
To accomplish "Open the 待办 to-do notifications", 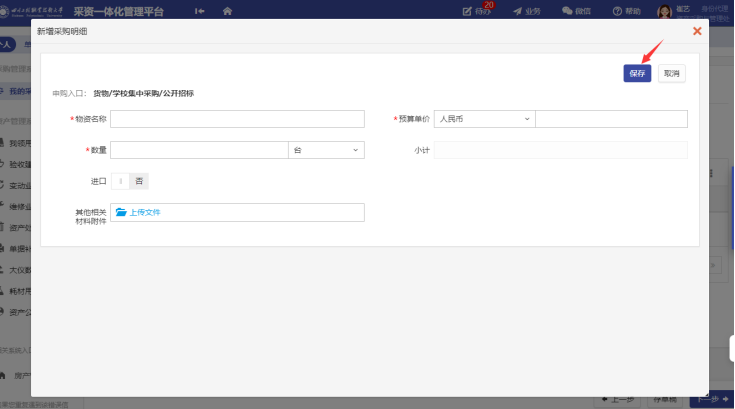I will tap(477, 11).
